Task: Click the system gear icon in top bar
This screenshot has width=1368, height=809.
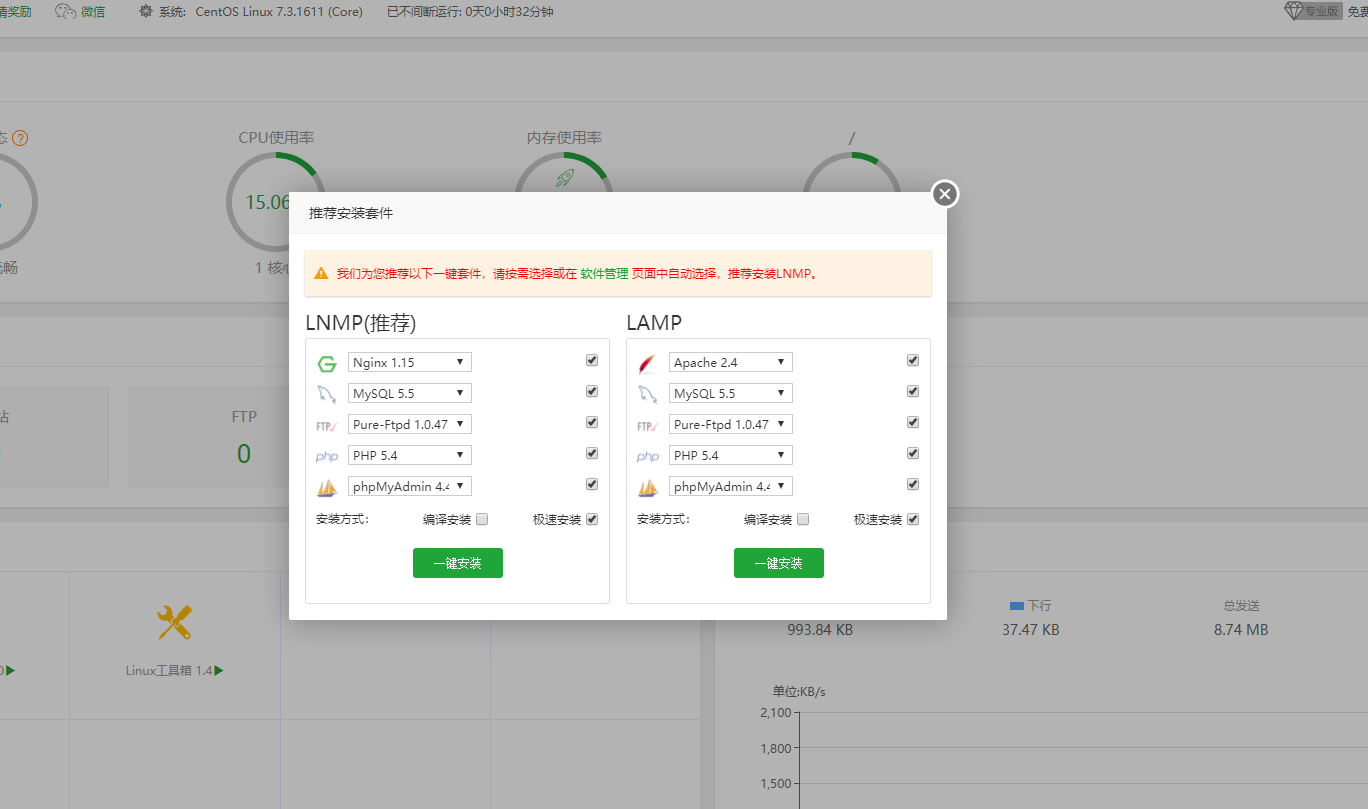Action: point(146,12)
